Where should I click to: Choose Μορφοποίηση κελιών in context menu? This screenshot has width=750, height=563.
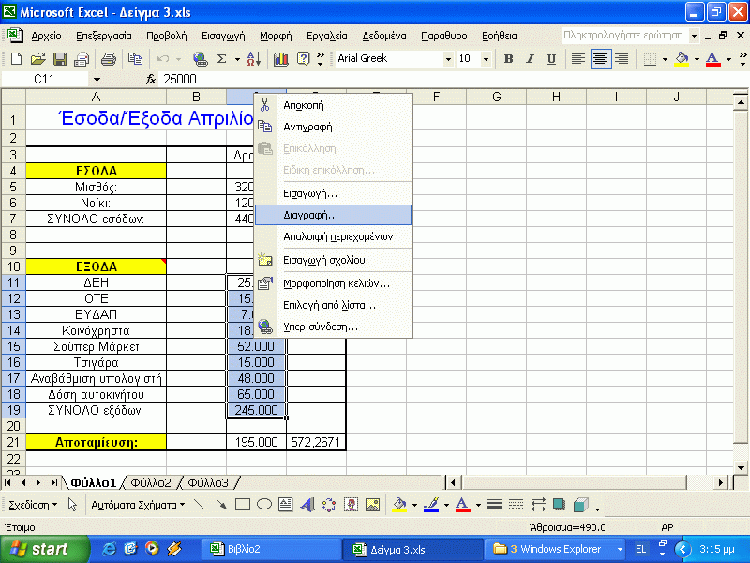point(333,283)
